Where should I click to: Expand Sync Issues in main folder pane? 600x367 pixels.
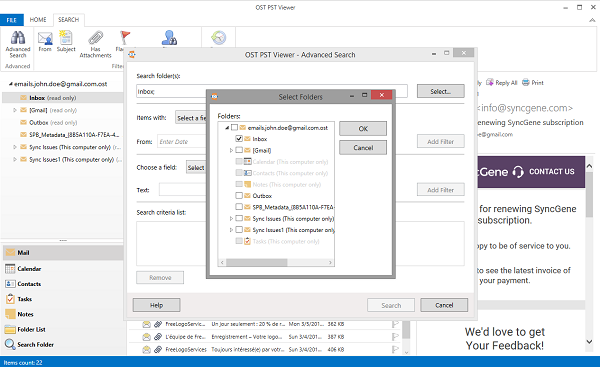(x=15, y=147)
